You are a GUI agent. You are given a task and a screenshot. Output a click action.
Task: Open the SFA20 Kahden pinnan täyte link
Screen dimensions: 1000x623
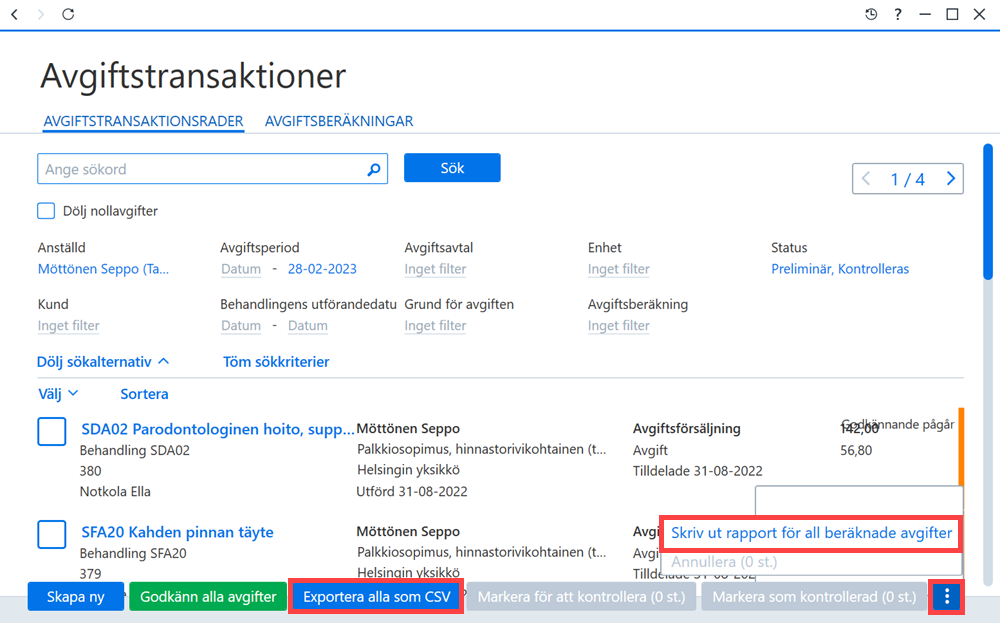tap(177, 532)
